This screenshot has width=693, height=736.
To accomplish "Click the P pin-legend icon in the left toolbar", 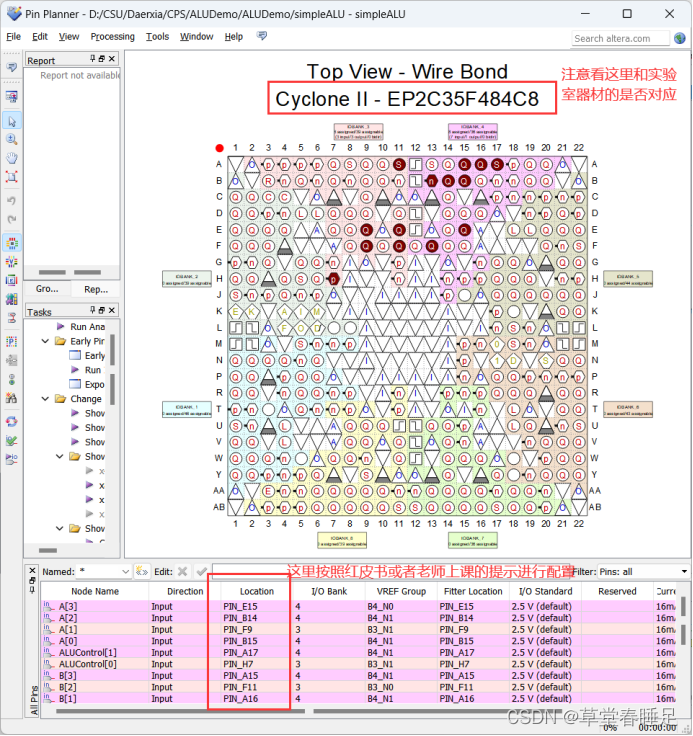I will pos(12,342).
